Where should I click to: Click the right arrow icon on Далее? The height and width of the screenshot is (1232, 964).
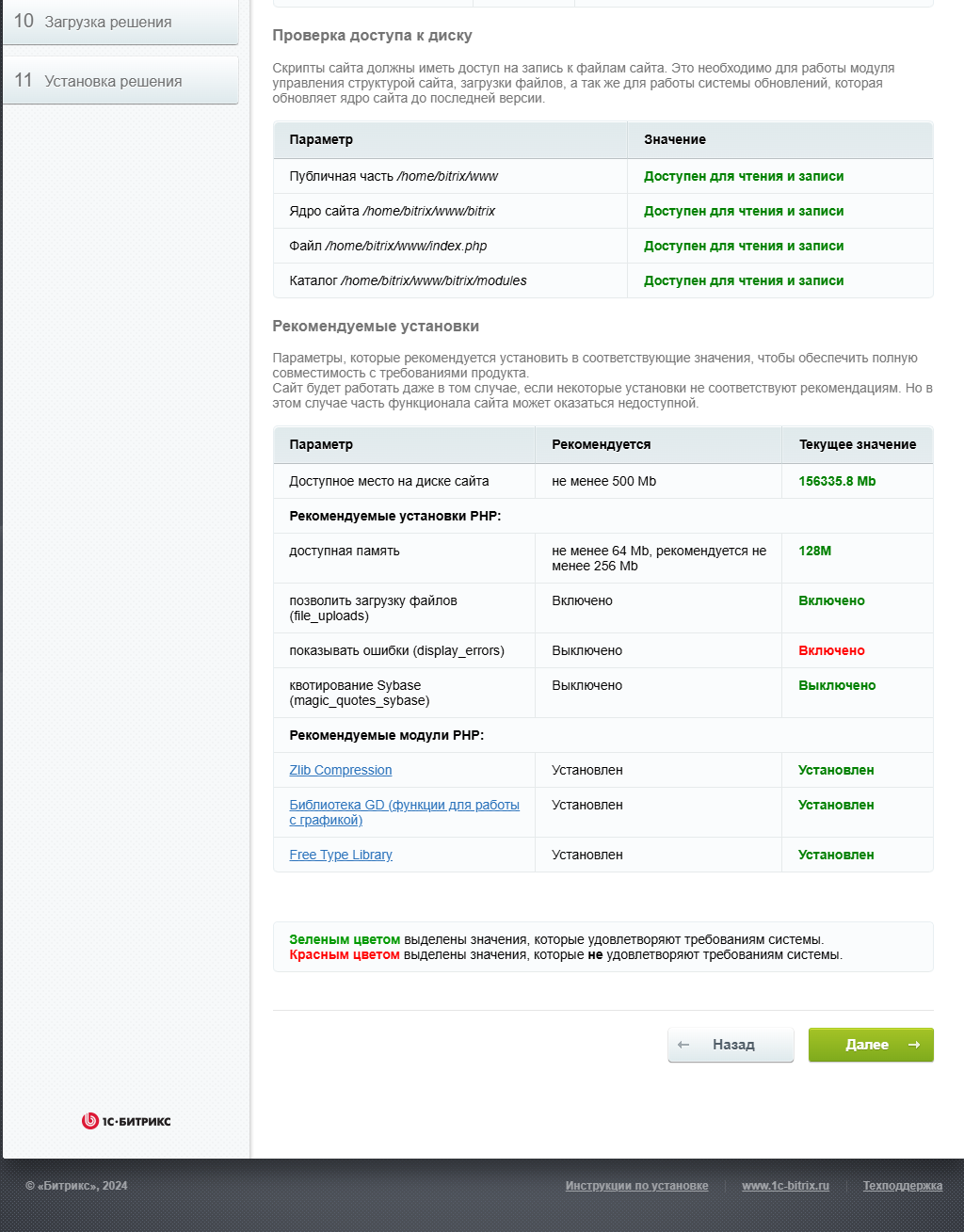coord(914,1045)
